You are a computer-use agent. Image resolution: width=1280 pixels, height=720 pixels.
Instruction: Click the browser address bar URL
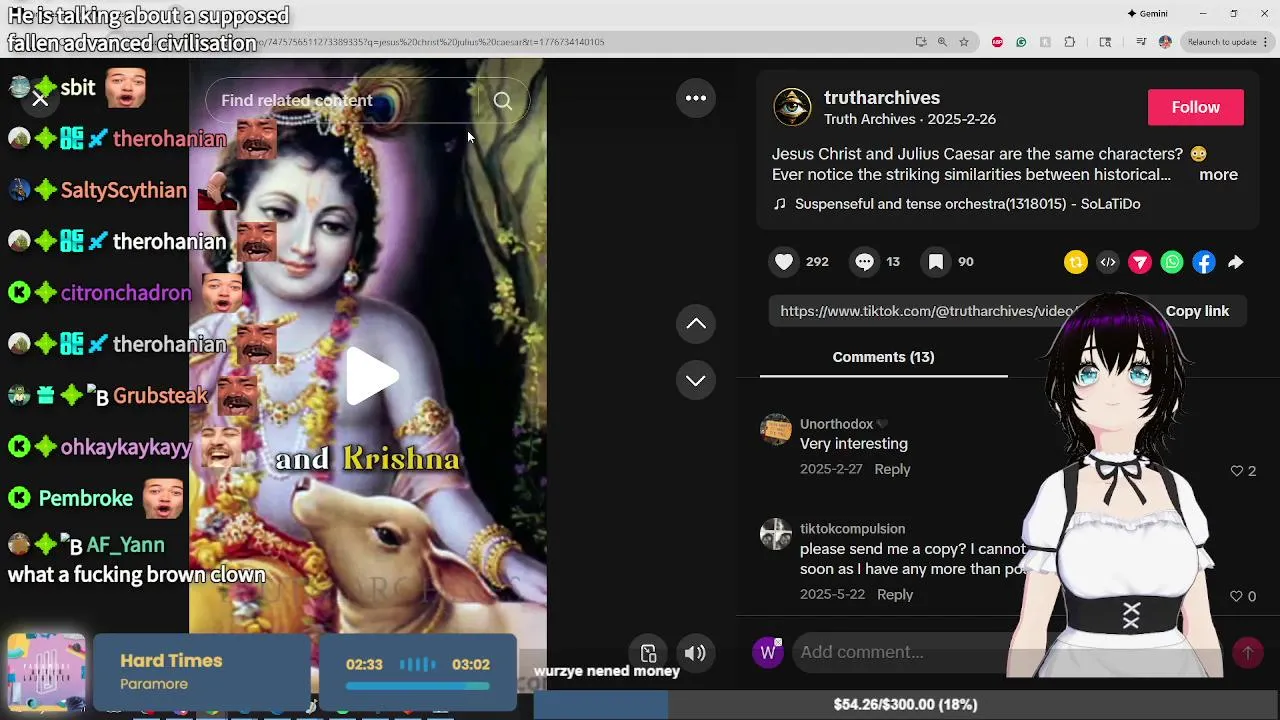pos(430,42)
